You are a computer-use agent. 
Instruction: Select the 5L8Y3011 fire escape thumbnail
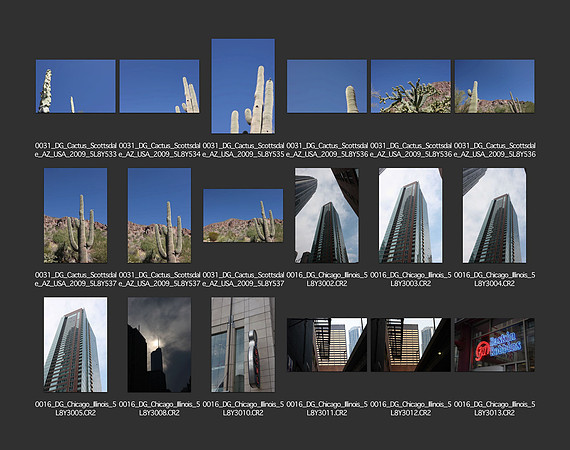click(327, 345)
